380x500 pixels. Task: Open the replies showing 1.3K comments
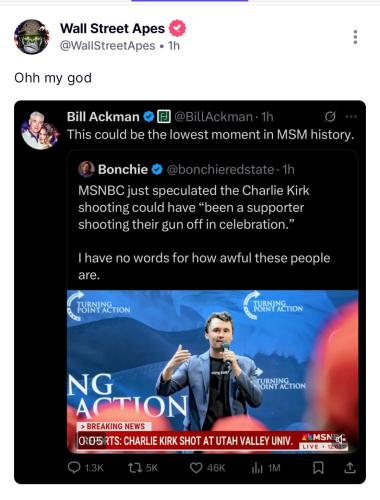pyautogui.click(x=86, y=468)
